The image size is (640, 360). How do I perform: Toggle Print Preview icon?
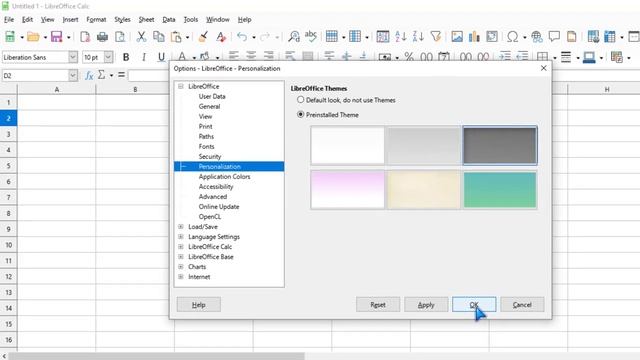tap(120, 37)
